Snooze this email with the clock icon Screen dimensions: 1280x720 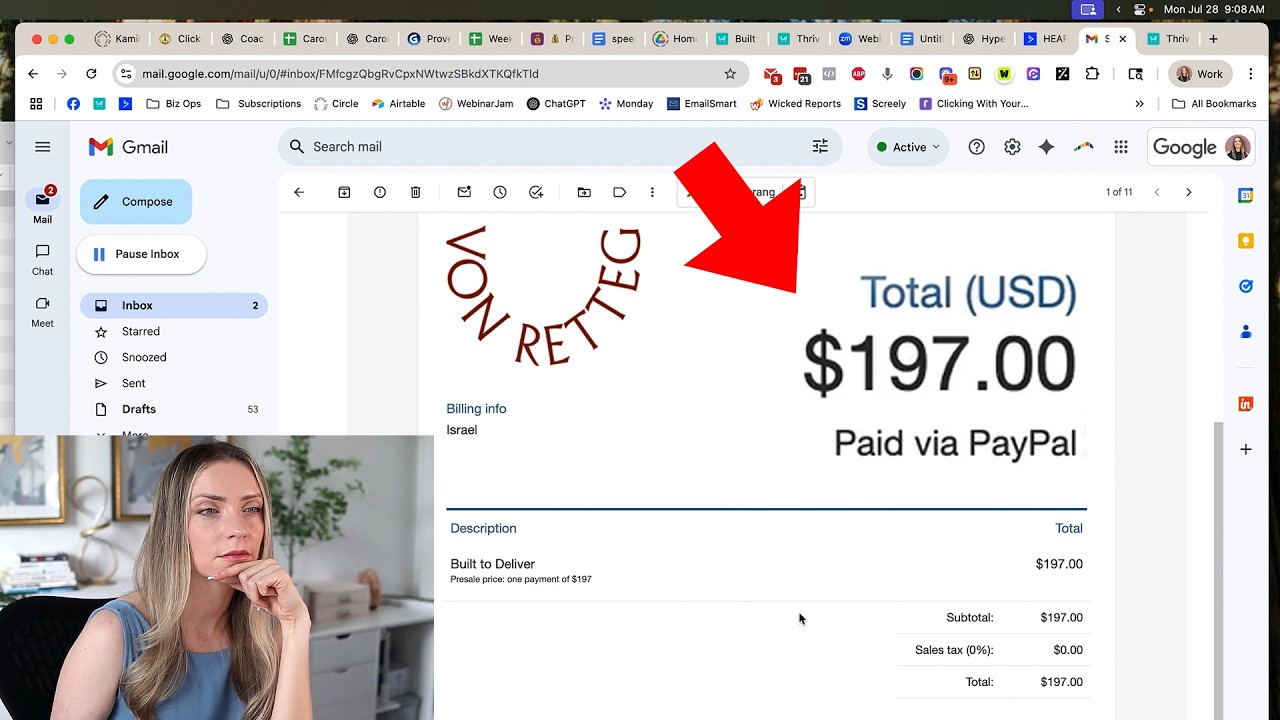coord(500,192)
